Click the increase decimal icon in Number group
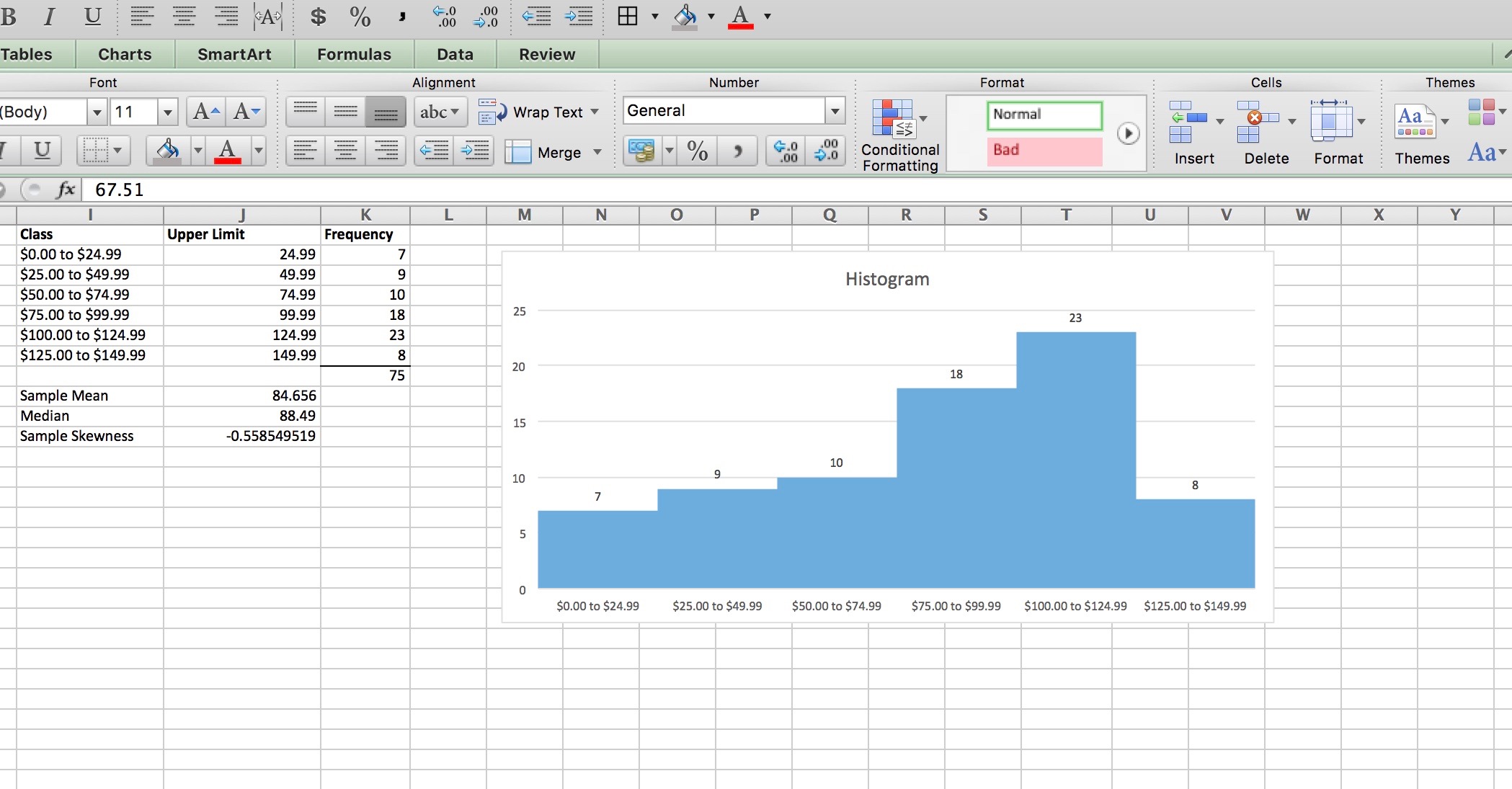 (x=785, y=151)
